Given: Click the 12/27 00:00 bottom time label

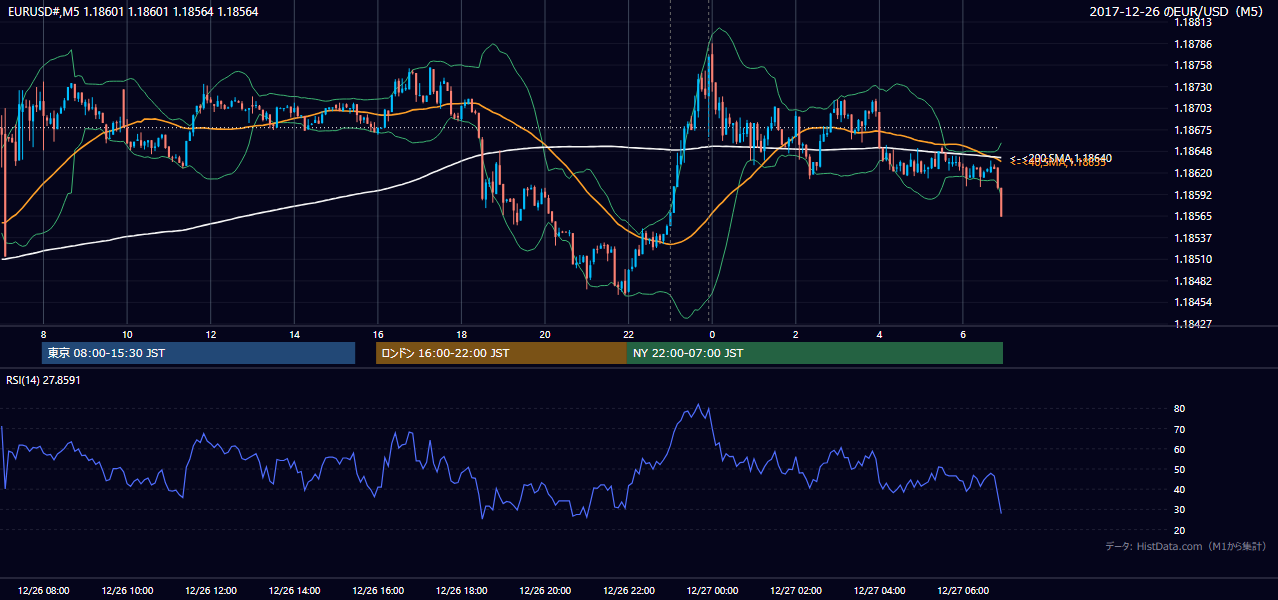Looking at the screenshot, I should pyautogui.click(x=712, y=591).
